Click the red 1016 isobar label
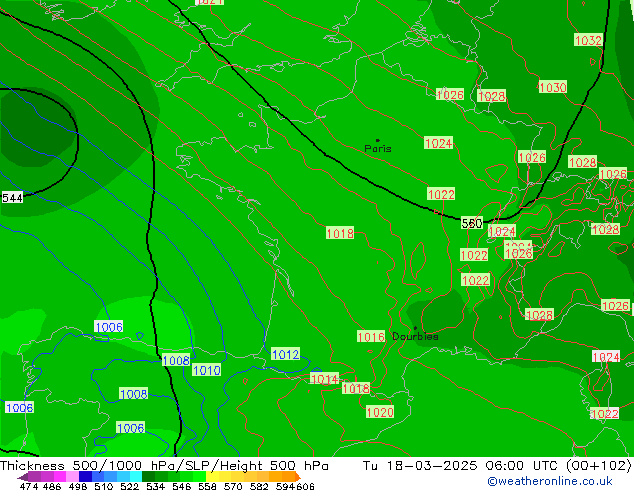The height and width of the screenshot is (490, 634). coord(371,336)
